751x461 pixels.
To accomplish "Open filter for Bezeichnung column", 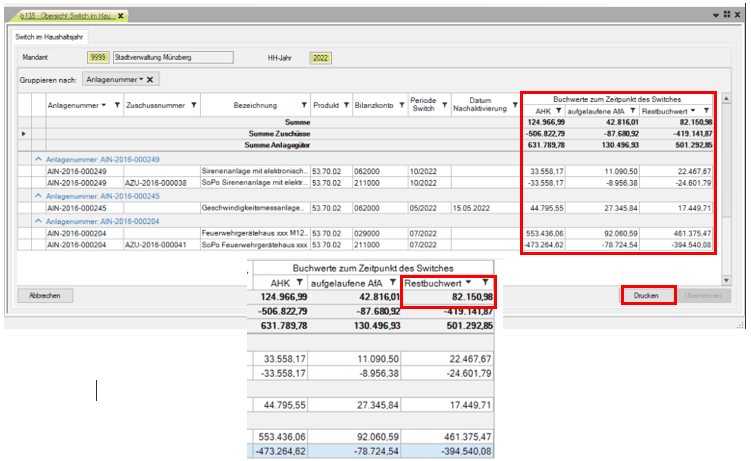I will [x=302, y=105].
